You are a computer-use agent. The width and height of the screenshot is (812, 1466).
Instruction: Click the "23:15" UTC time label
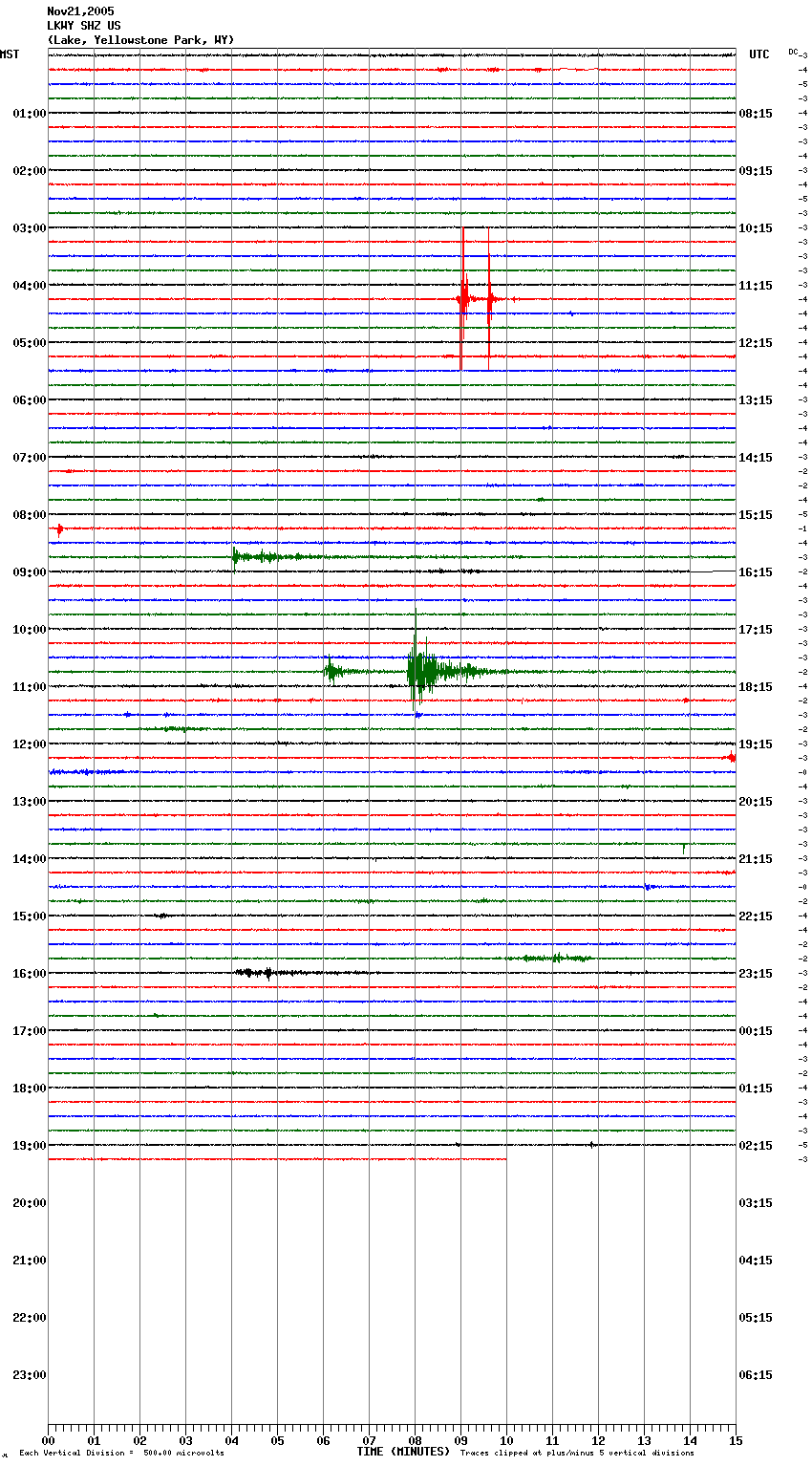pyautogui.click(x=756, y=974)
